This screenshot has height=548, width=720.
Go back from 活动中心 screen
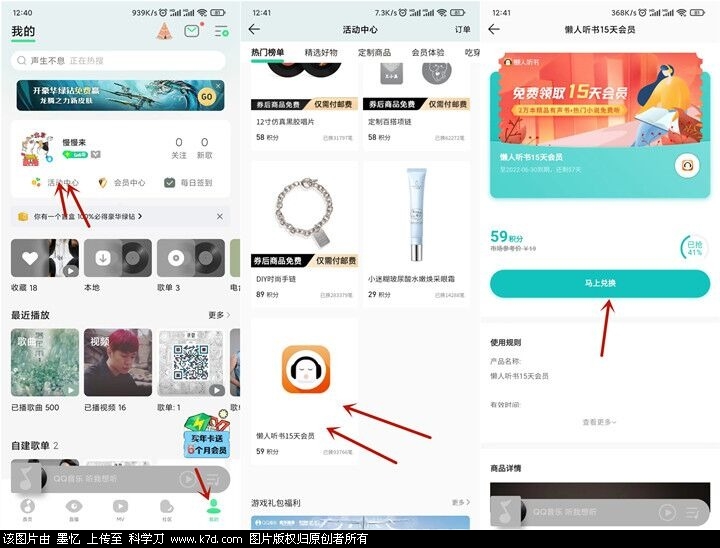point(254,29)
